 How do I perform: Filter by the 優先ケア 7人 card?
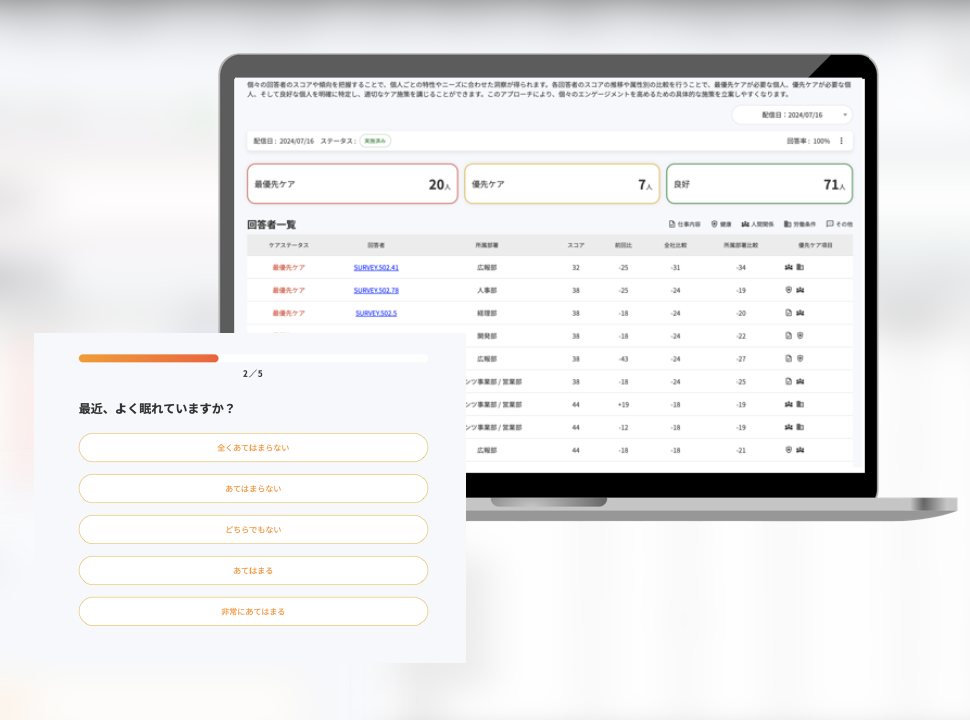click(562, 184)
